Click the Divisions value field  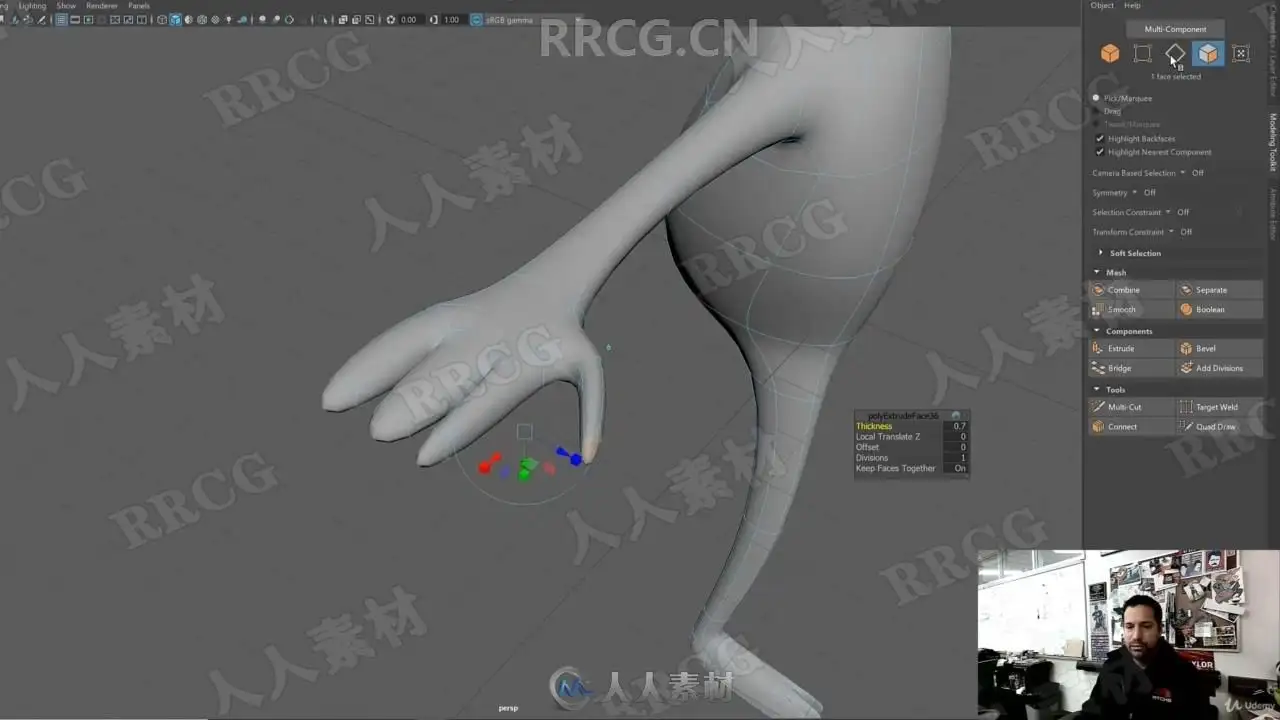pyautogui.click(x=958, y=458)
